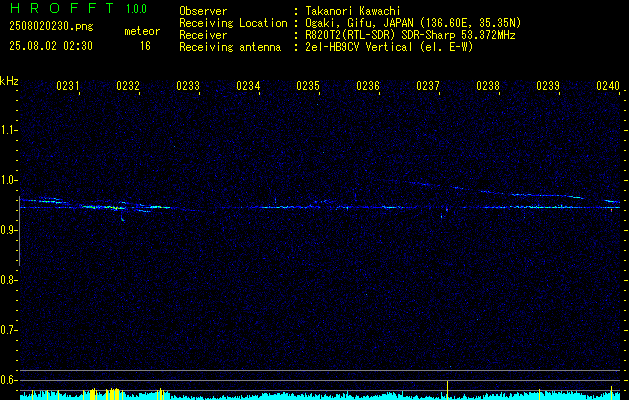Click the 0234 time marker

[248, 86]
